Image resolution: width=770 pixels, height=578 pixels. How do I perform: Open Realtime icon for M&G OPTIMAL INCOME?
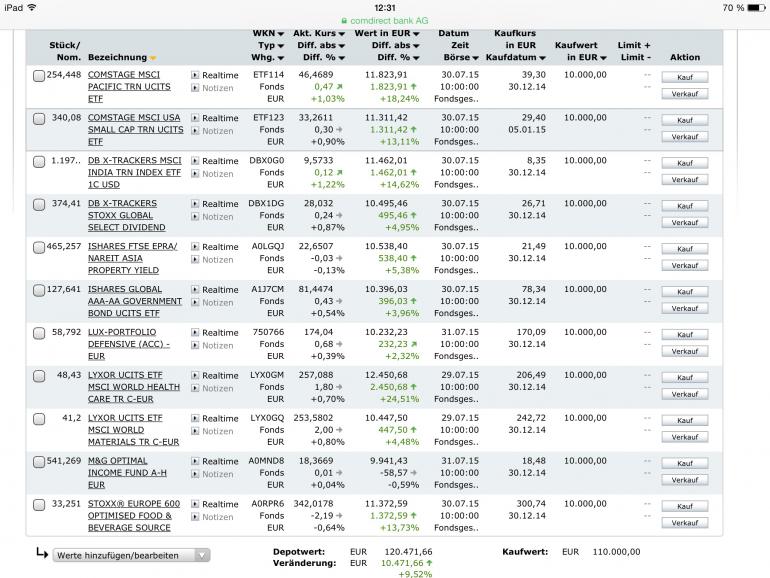[x=195, y=461]
